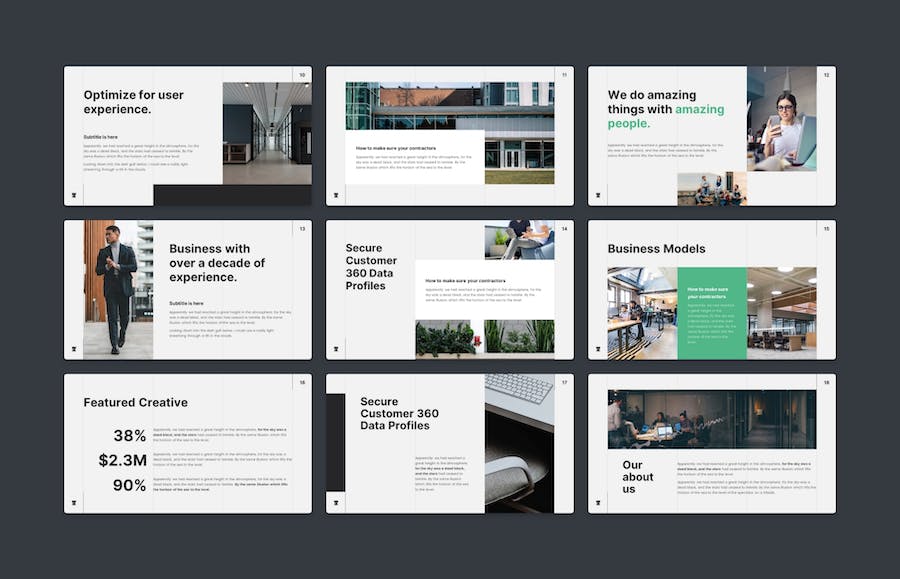900x579 pixels.
Task: Click the logo icon on slide 17
Action: pos(336,503)
